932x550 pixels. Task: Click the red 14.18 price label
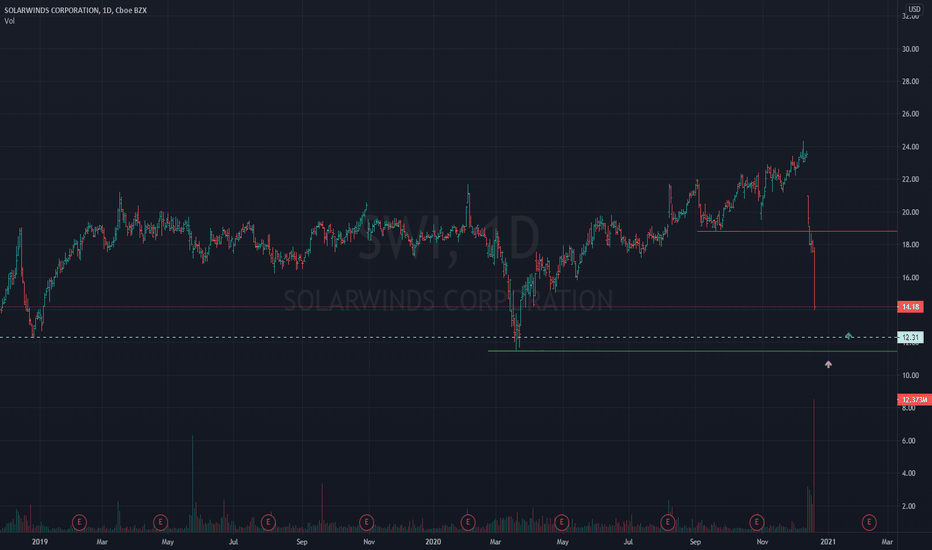click(910, 307)
